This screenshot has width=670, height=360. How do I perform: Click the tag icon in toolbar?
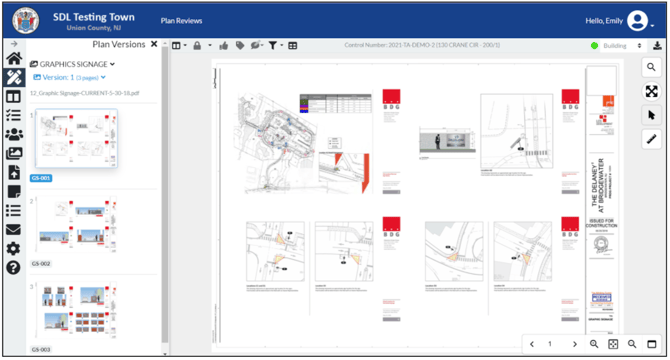click(240, 45)
